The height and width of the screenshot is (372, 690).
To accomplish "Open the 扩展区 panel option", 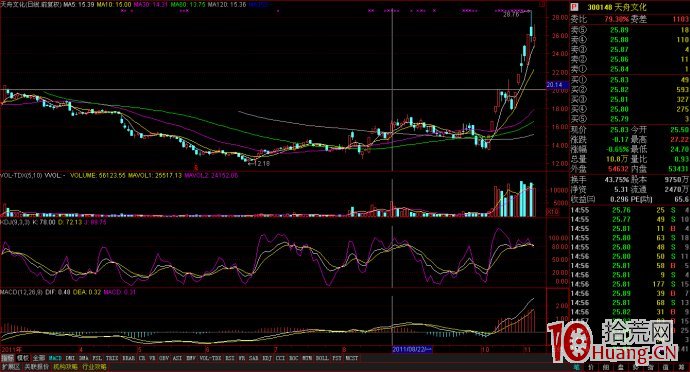I will tap(11, 367).
